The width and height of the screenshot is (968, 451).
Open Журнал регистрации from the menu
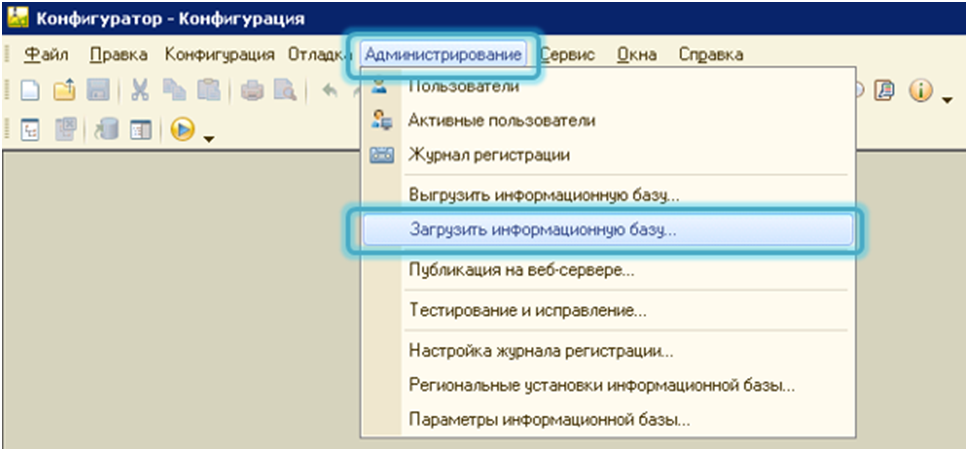pos(607,155)
